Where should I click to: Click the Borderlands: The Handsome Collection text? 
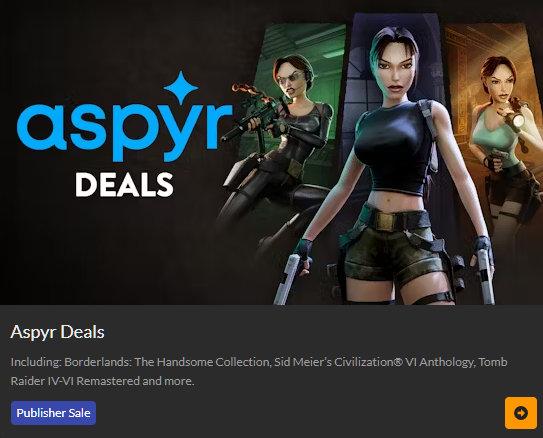click(167, 362)
